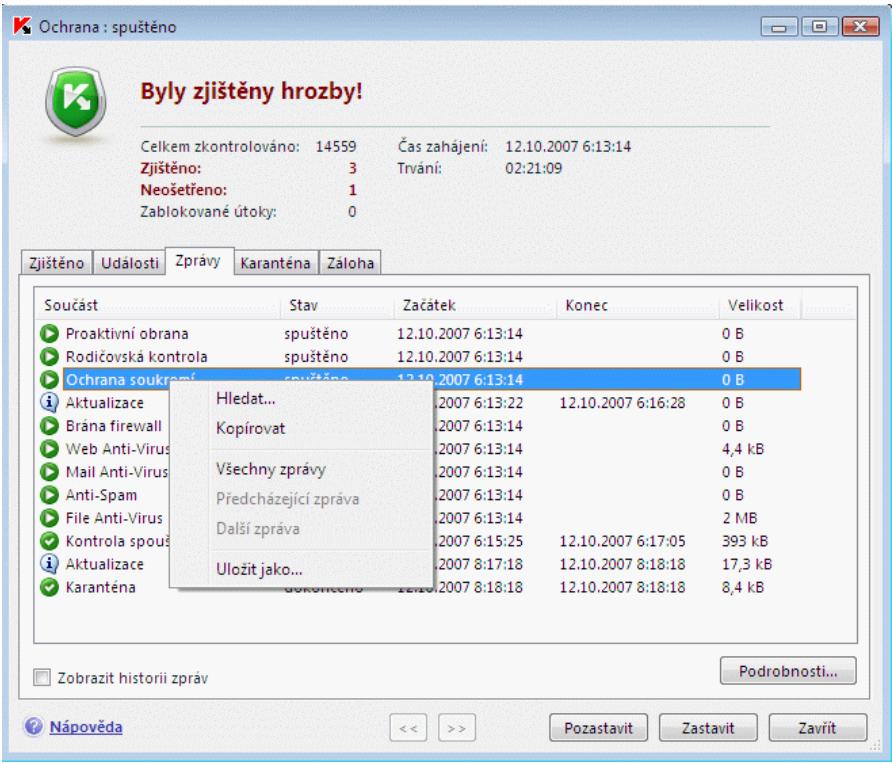Click info icon of Aktualizace 6:13:22 row
The height and width of the screenshot is (764, 892).
[x=49, y=403]
